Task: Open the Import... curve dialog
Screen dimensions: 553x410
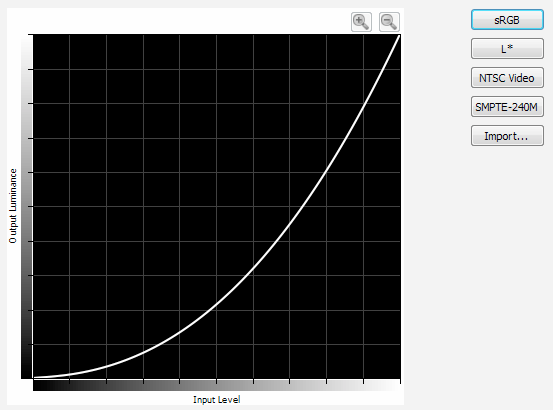Action: pyautogui.click(x=507, y=135)
